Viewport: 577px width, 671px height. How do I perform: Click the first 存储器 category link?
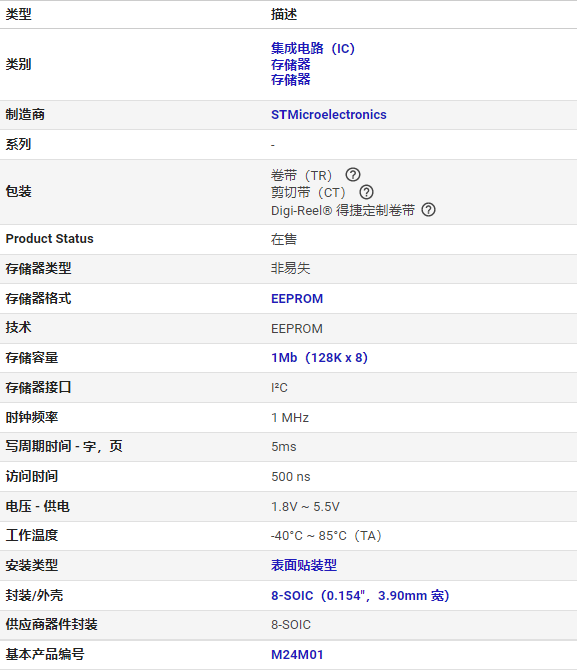(x=291, y=65)
